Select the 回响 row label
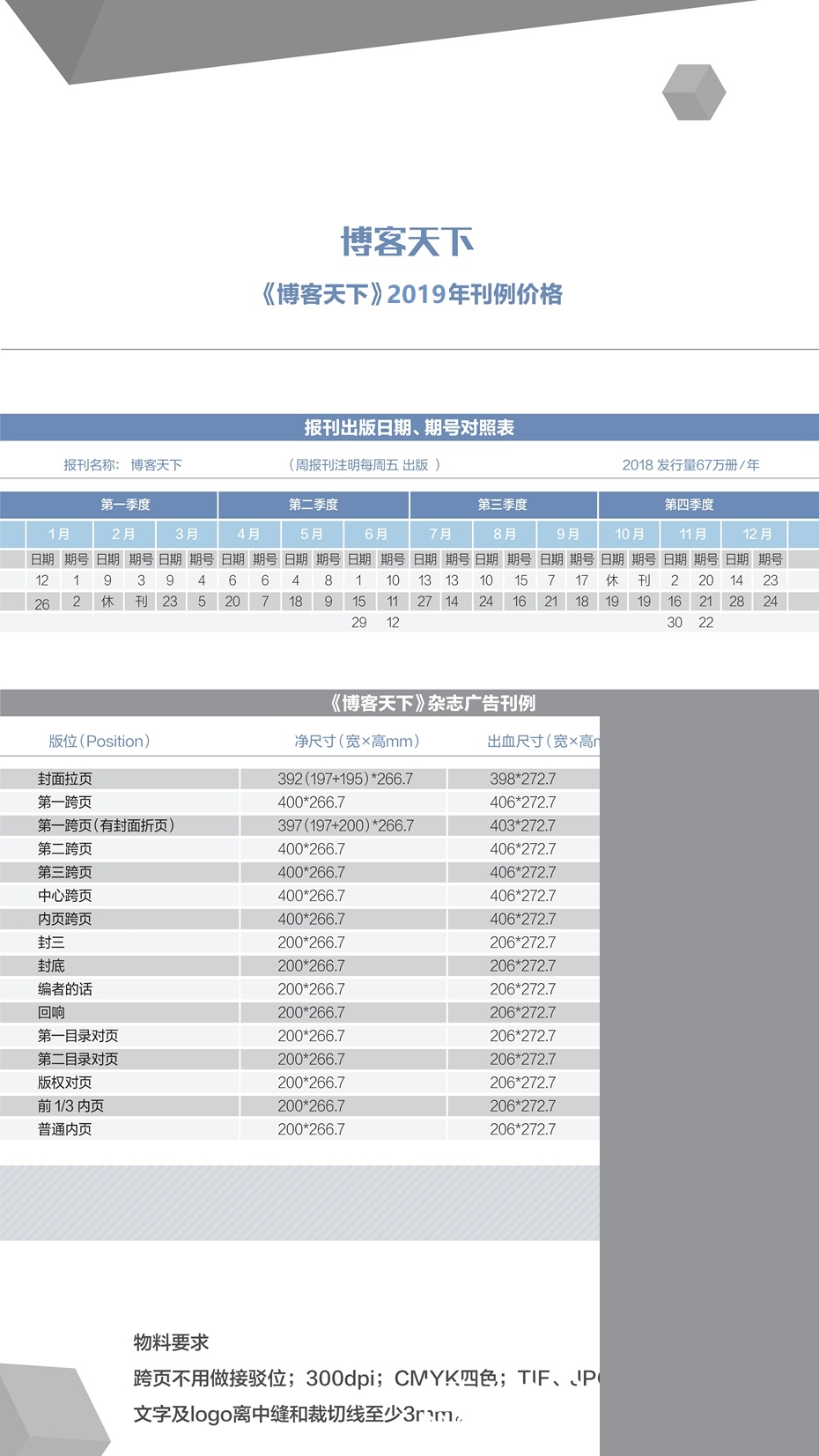The image size is (819, 1456). pyautogui.click(x=51, y=1013)
